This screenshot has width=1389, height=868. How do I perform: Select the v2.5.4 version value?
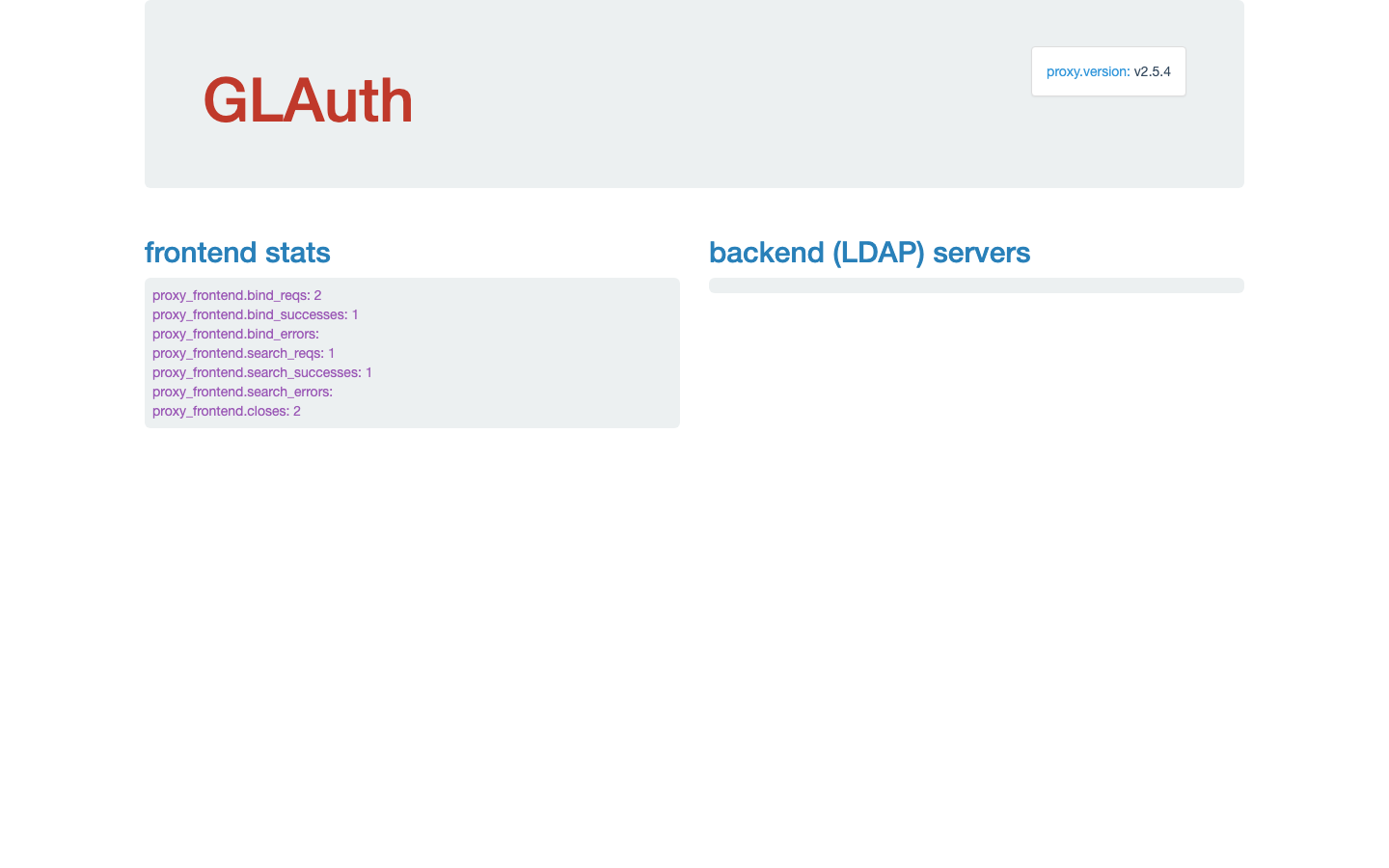(x=1153, y=71)
